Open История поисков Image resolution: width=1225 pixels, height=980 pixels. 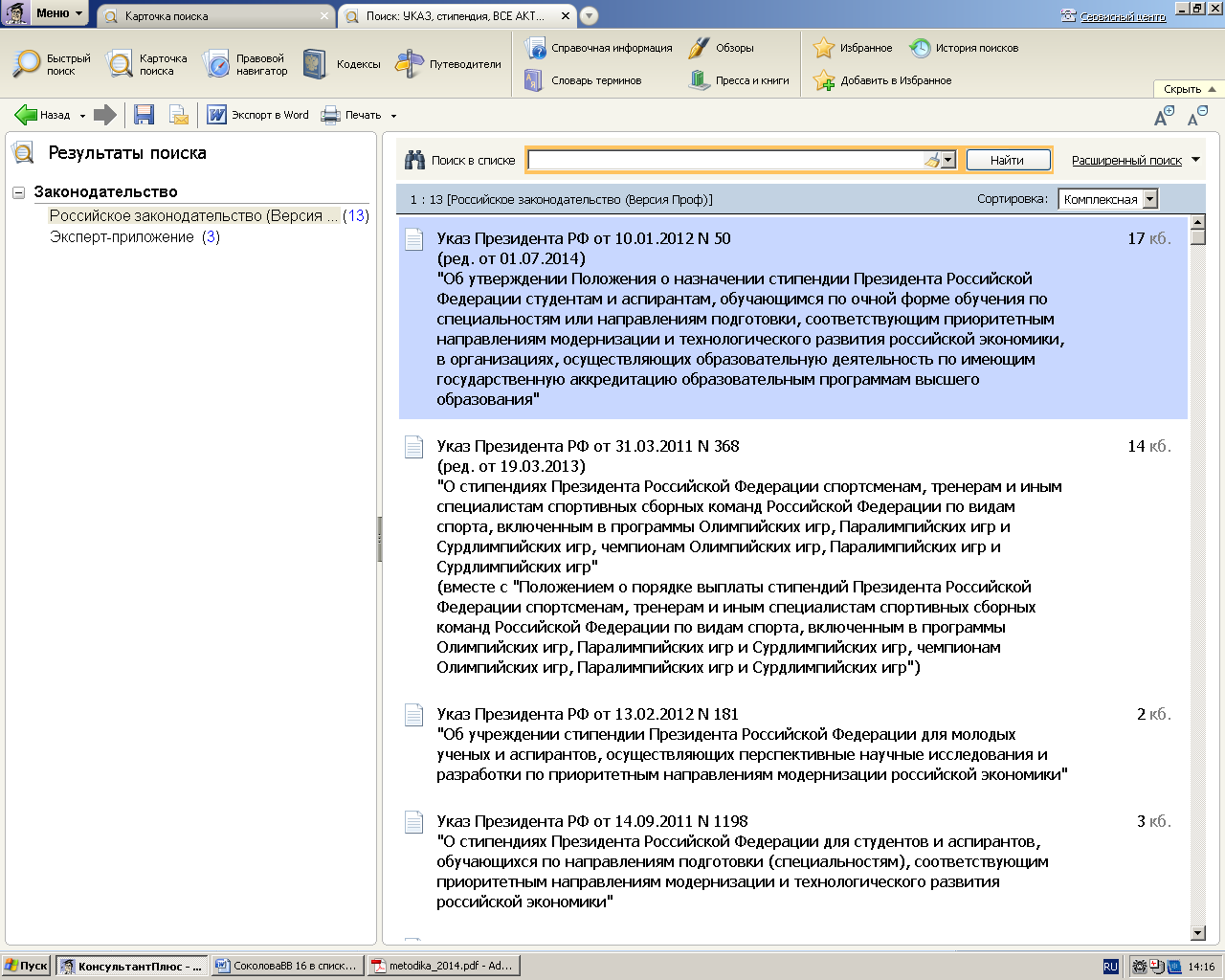coord(964,48)
